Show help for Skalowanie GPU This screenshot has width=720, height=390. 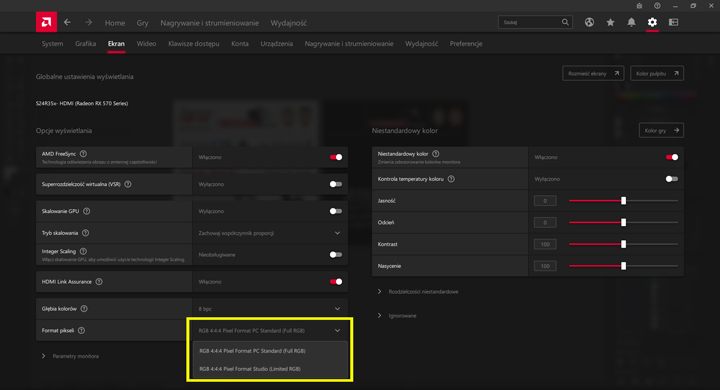tap(86, 211)
